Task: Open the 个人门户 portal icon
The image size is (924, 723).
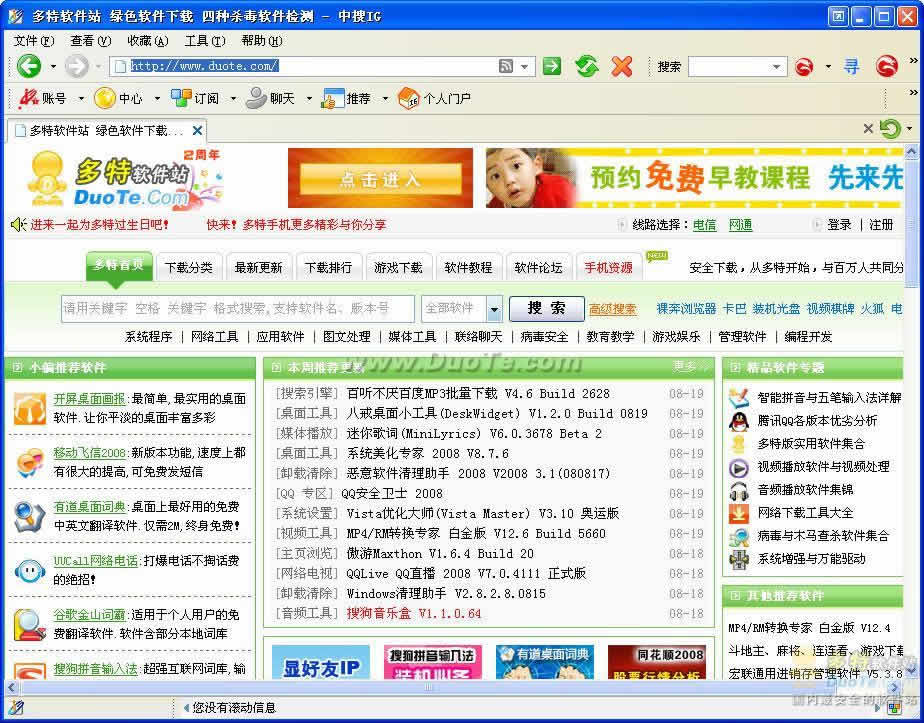Action: pyautogui.click(x=408, y=98)
